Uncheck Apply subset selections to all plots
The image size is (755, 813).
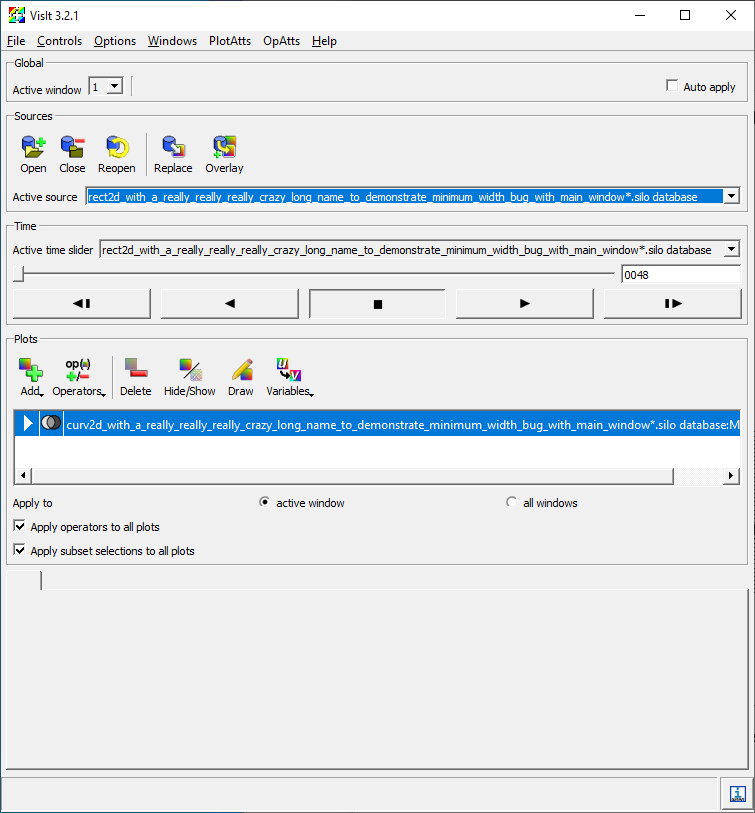coord(19,550)
